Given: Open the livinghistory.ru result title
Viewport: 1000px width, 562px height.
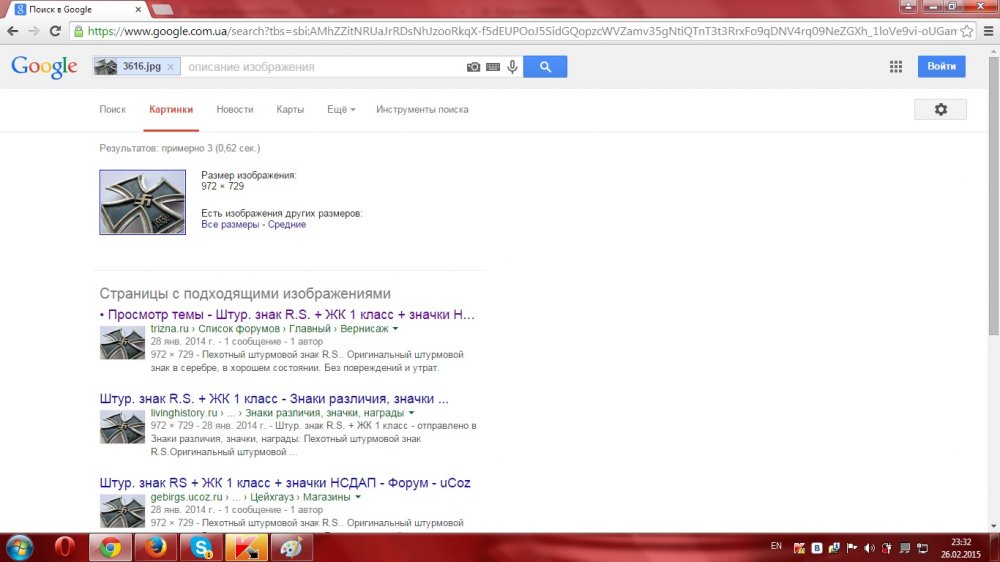Looking at the screenshot, I should pos(274,399).
